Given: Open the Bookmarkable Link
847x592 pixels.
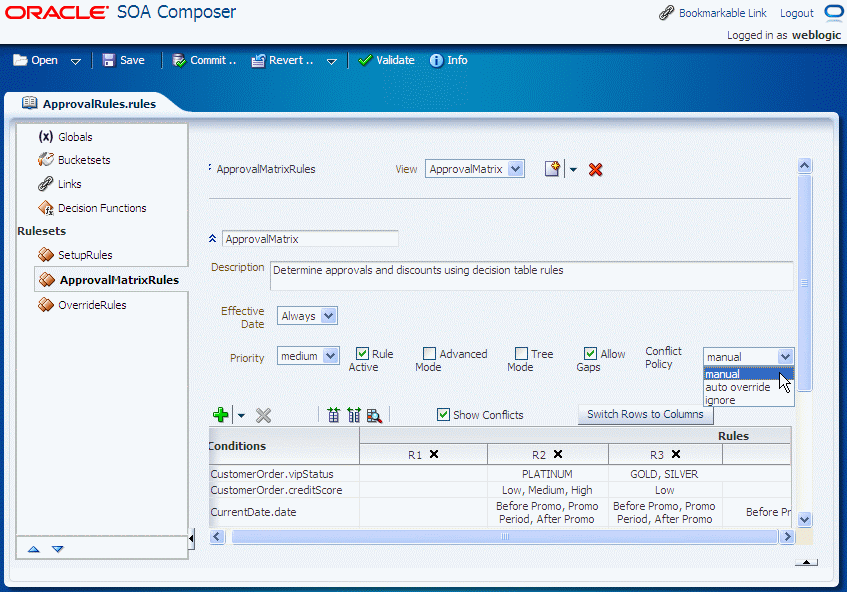Looking at the screenshot, I should 713,13.
